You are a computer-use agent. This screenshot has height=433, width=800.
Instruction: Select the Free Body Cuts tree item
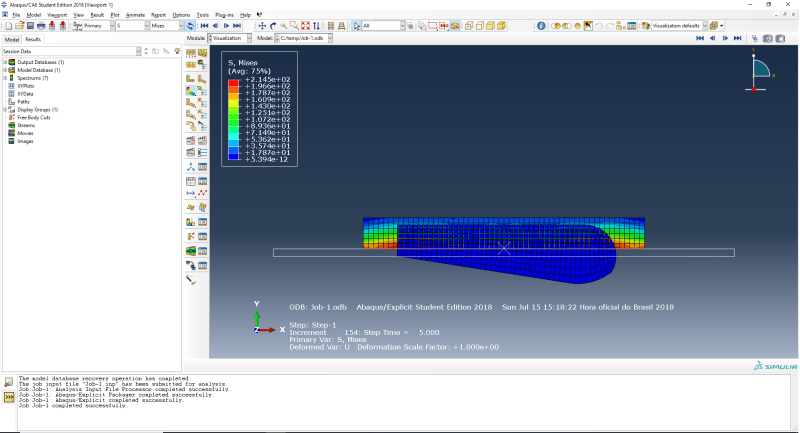click(x=34, y=118)
